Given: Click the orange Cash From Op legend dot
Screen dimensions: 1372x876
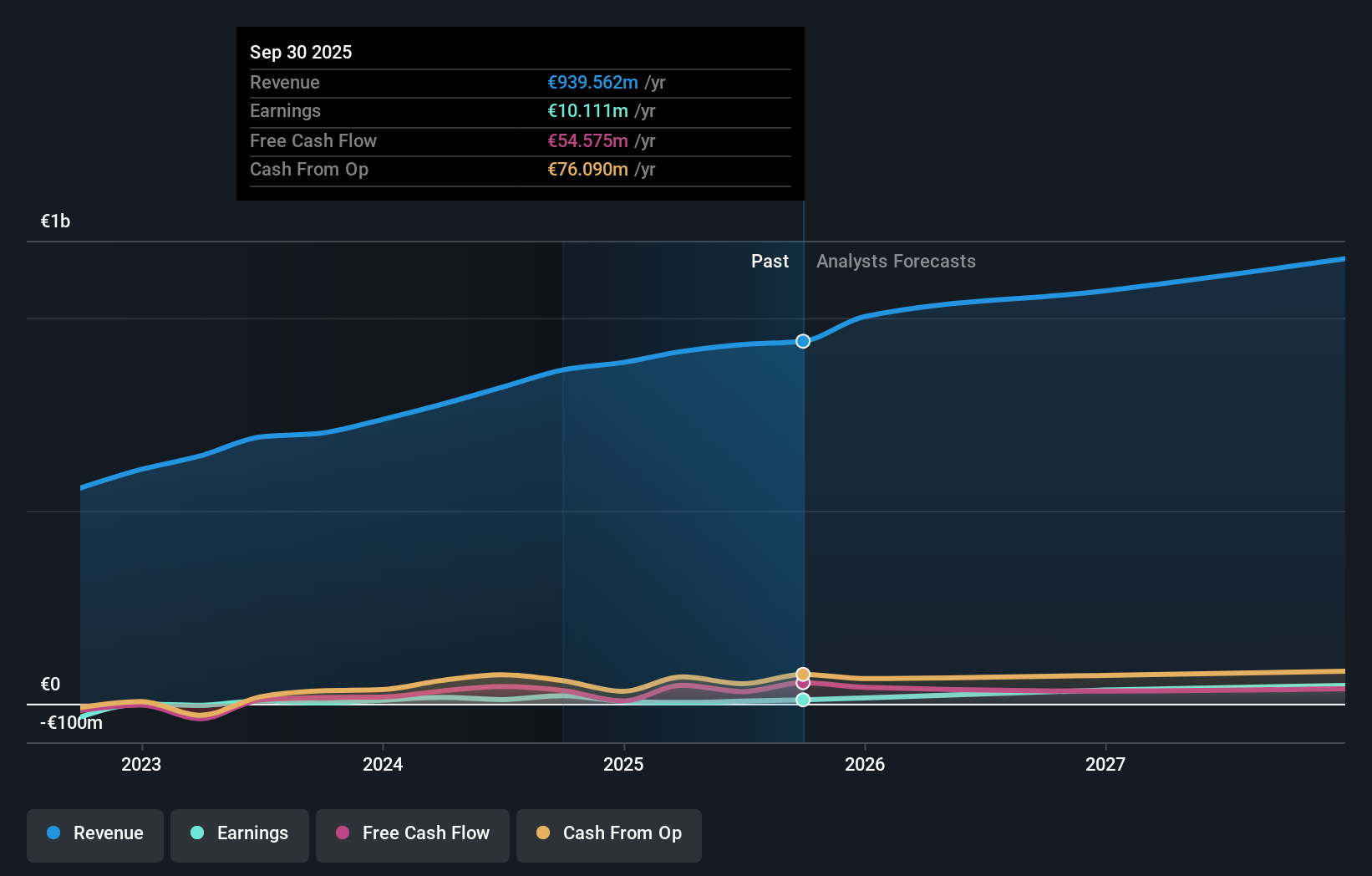Looking at the screenshot, I should [544, 833].
